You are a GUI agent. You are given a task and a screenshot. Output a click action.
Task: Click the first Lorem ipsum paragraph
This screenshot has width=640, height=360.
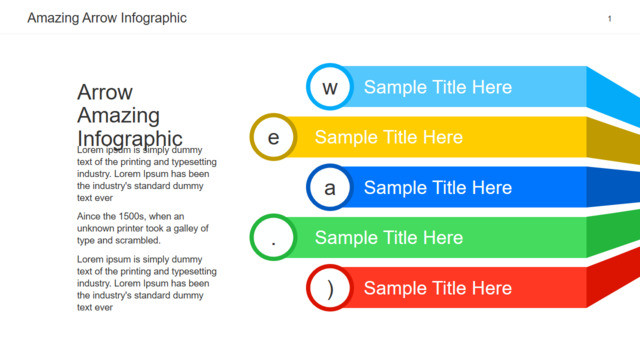147,174
